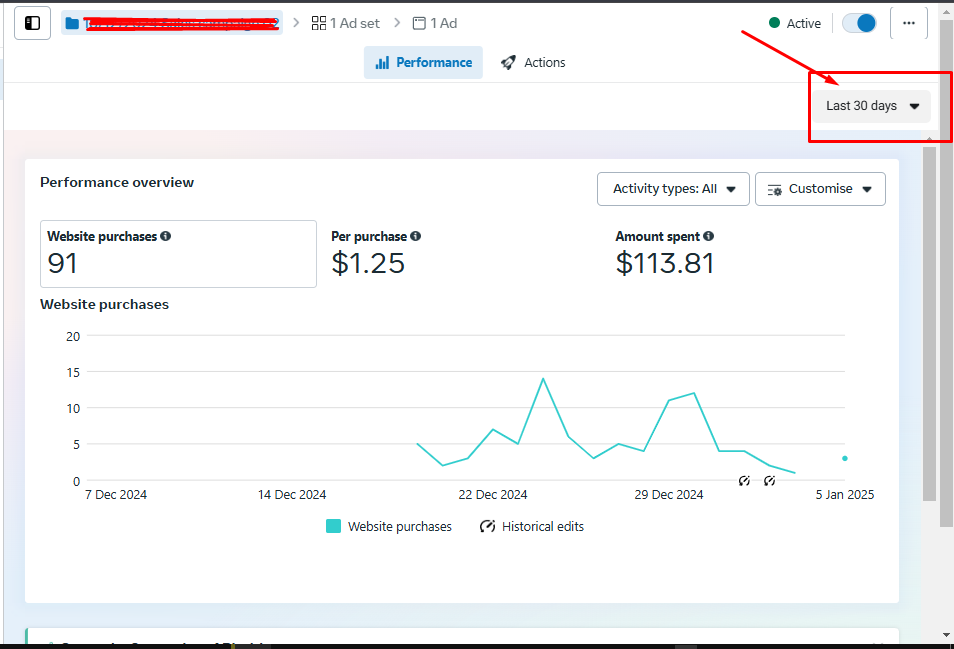Screen dimensions: 954x649
Task: Switch to the Actions tab
Action: [x=533, y=62]
